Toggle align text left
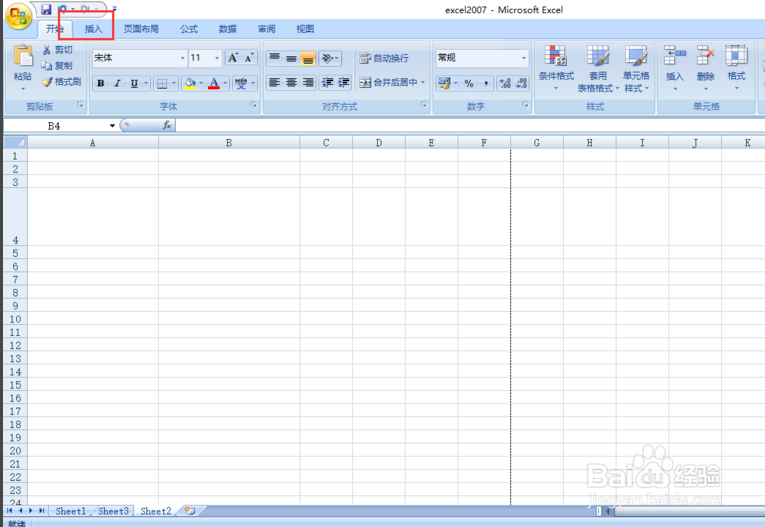This screenshot has width=765, height=527. tap(275, 82)
